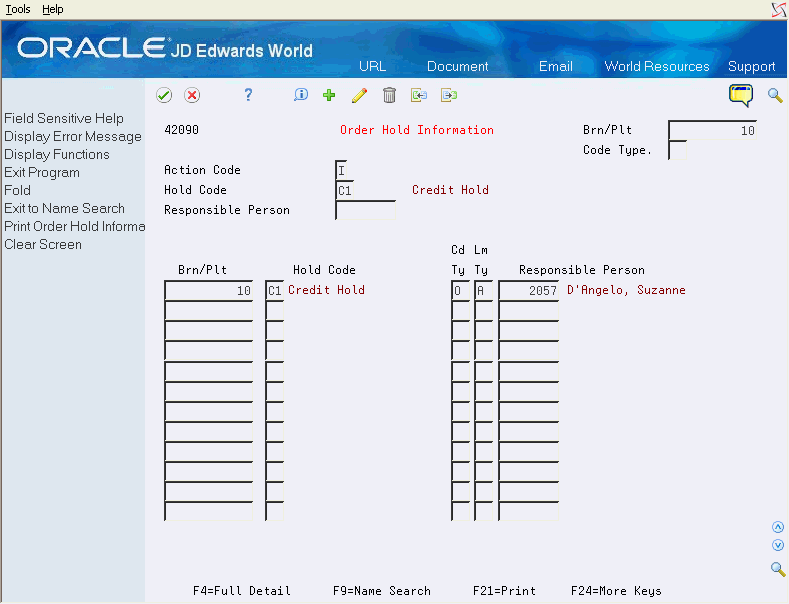
Task: Click D'Angelo, Suzanne name text
Action: tap(626, 290)
